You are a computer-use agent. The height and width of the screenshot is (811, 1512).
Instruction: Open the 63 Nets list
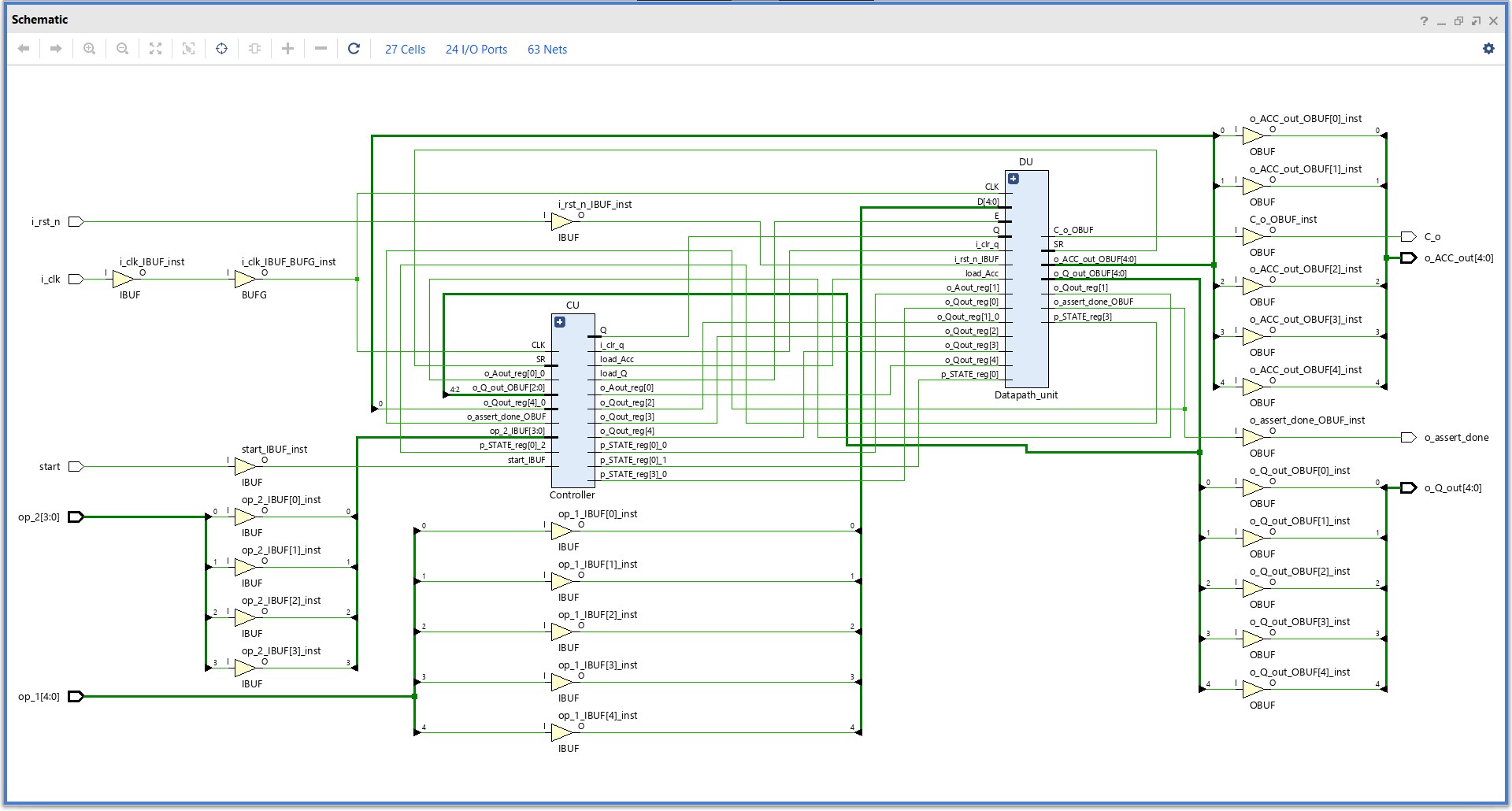[x=547, y=49]
